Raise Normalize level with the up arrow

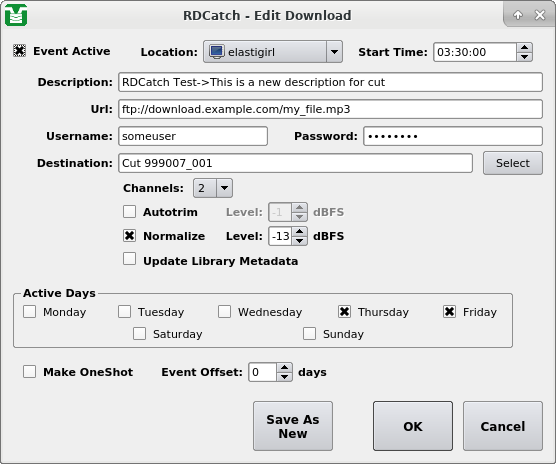[x=300, y=231]
